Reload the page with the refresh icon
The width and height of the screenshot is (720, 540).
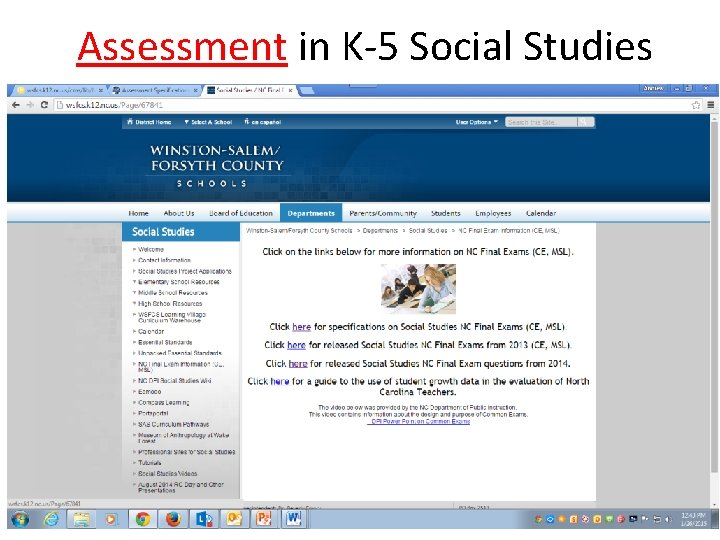pyautogui.click(x=45, y=105)
